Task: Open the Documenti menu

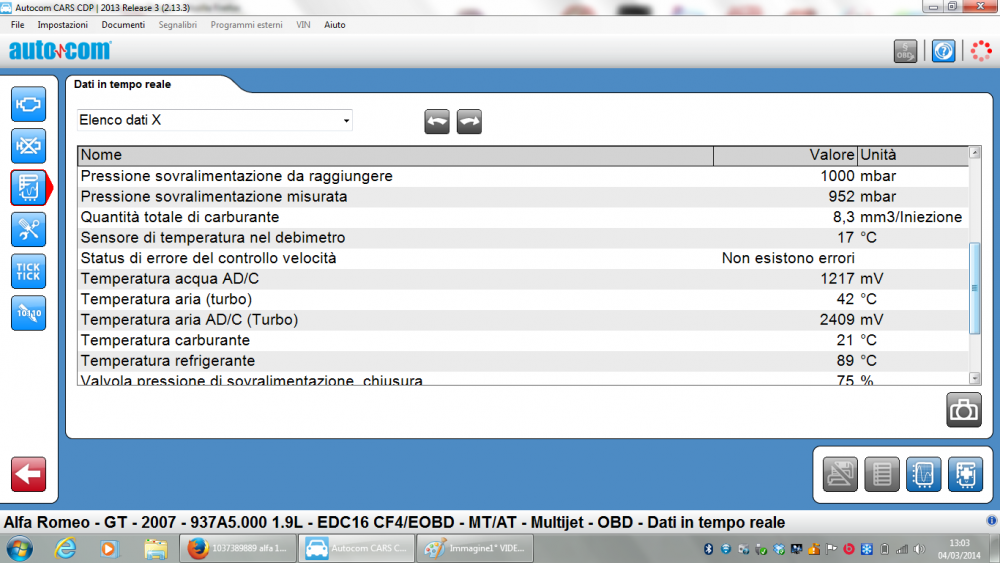Action: 123,24
